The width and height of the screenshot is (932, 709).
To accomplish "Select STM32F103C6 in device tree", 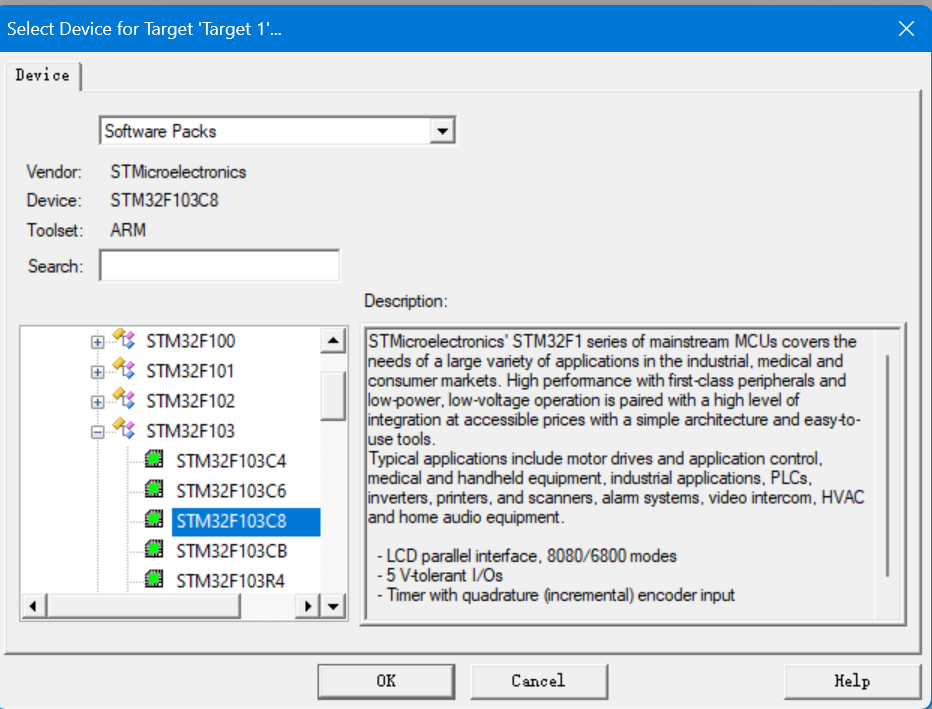I will pyautogui.click(x=231, y=491).
